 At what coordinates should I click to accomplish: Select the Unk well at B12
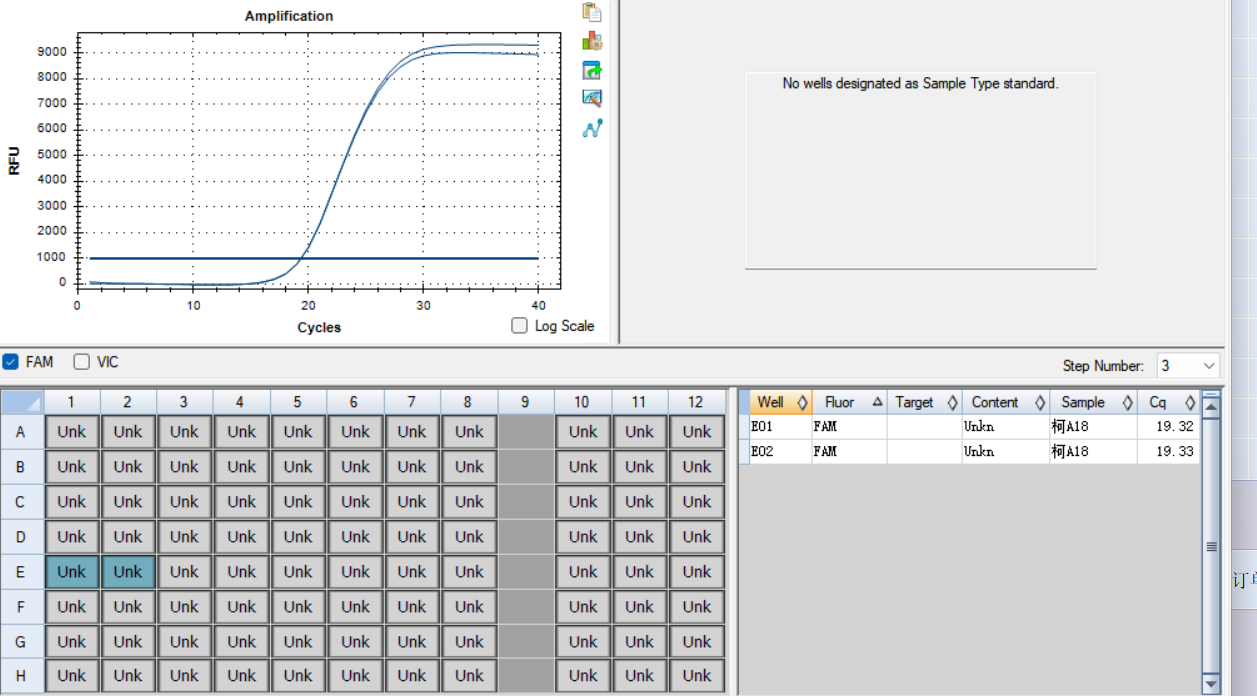697,467
